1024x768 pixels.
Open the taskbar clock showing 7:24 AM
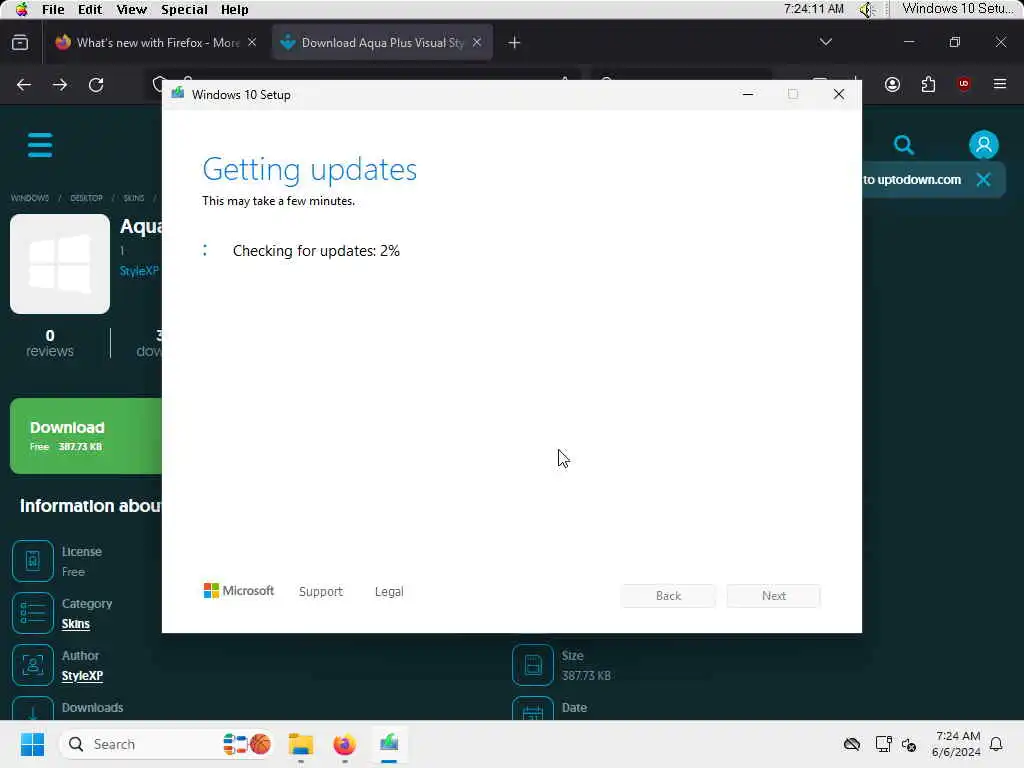957,744
